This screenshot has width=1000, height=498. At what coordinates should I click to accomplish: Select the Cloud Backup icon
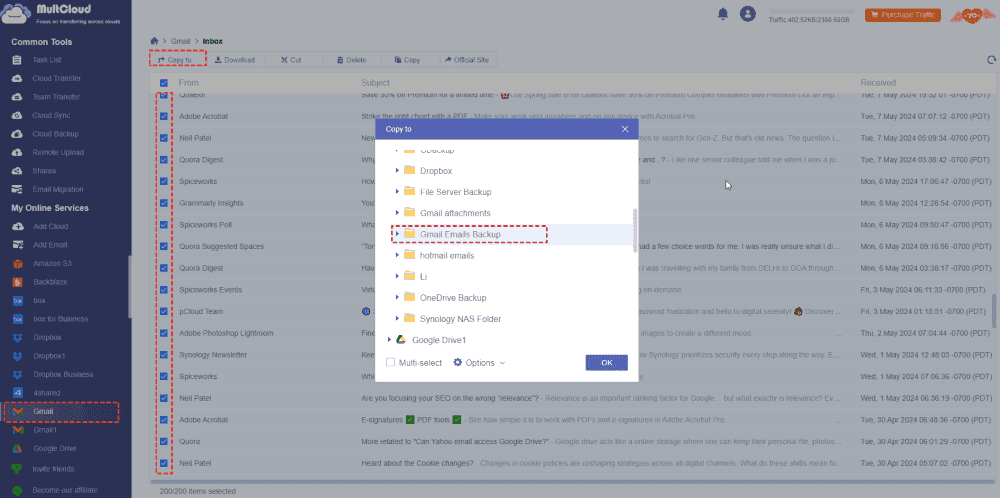pyautogui.click(x=18, y=134)
